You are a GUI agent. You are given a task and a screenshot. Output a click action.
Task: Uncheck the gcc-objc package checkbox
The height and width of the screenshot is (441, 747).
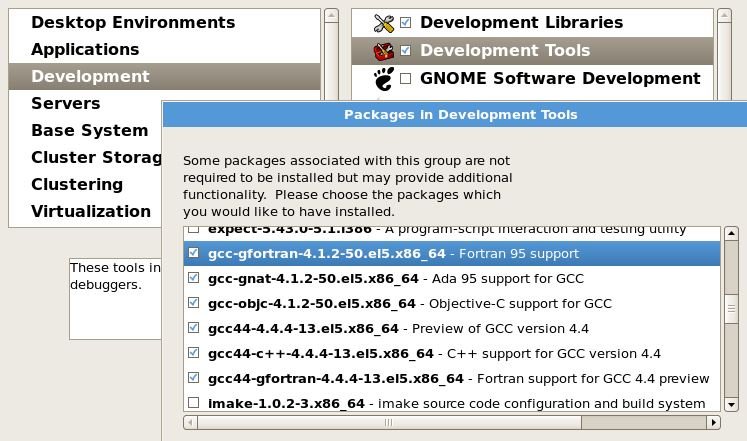point(193,303)
